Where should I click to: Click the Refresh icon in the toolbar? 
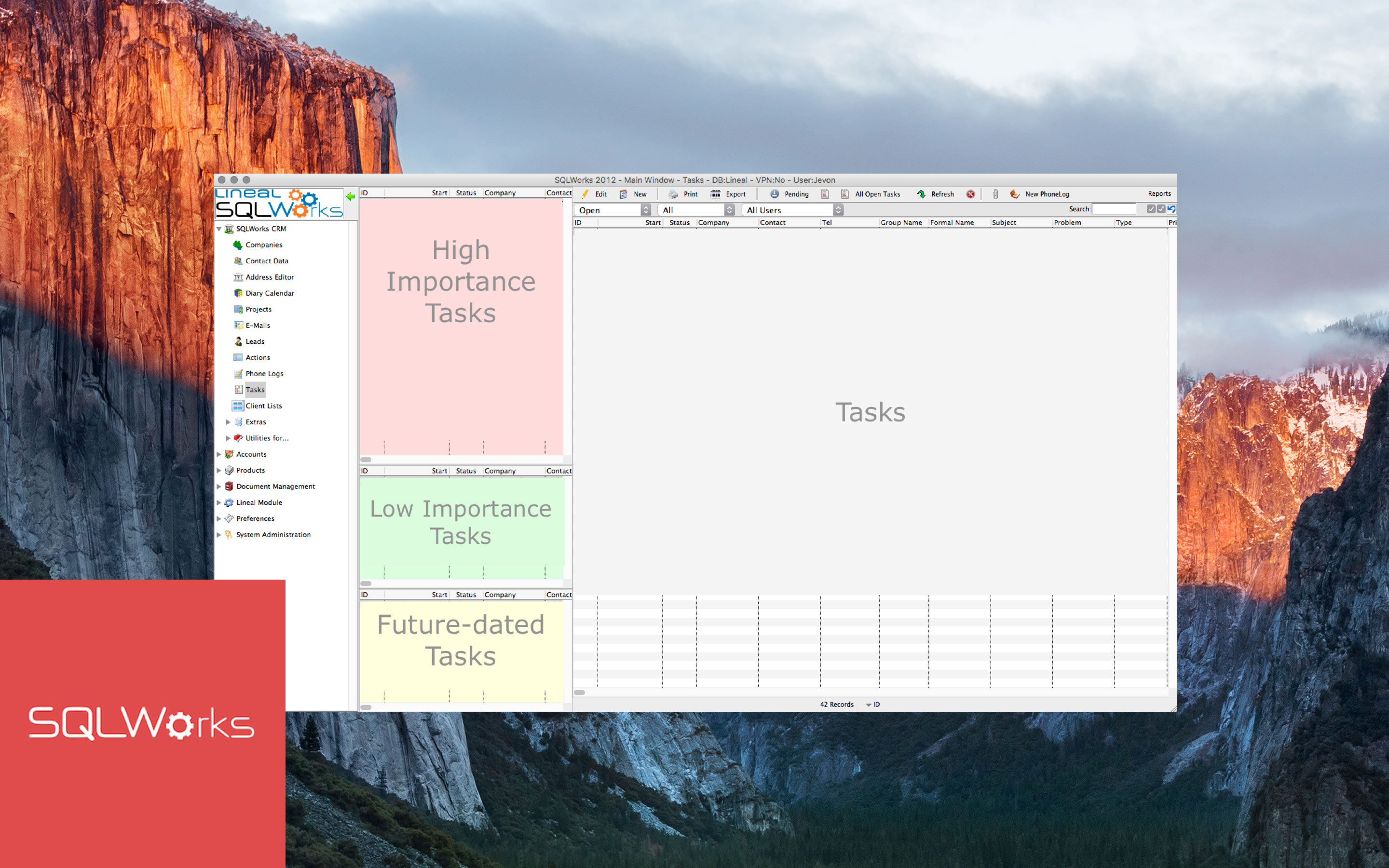[x=922, y=194]
